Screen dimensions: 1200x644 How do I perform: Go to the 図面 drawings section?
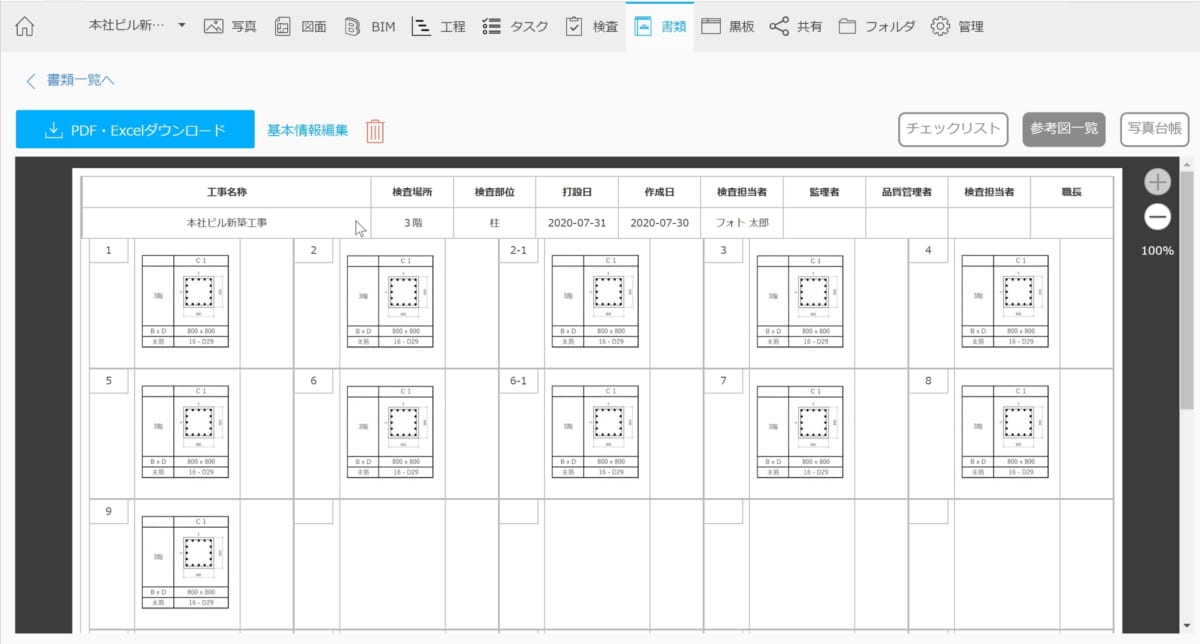[x=300, y=27]
